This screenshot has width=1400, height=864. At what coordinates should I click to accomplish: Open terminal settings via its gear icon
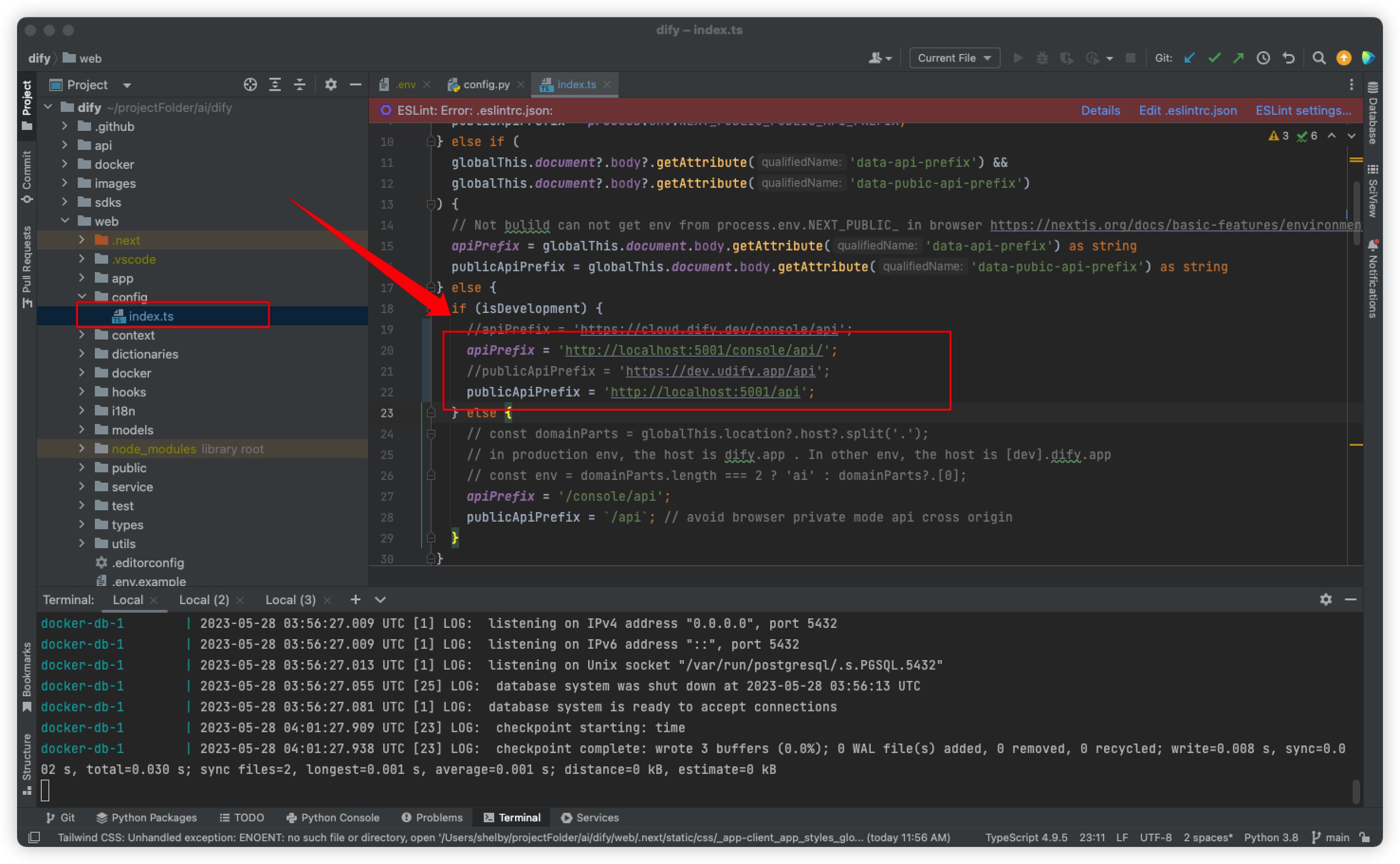[x=1326, y=599]
